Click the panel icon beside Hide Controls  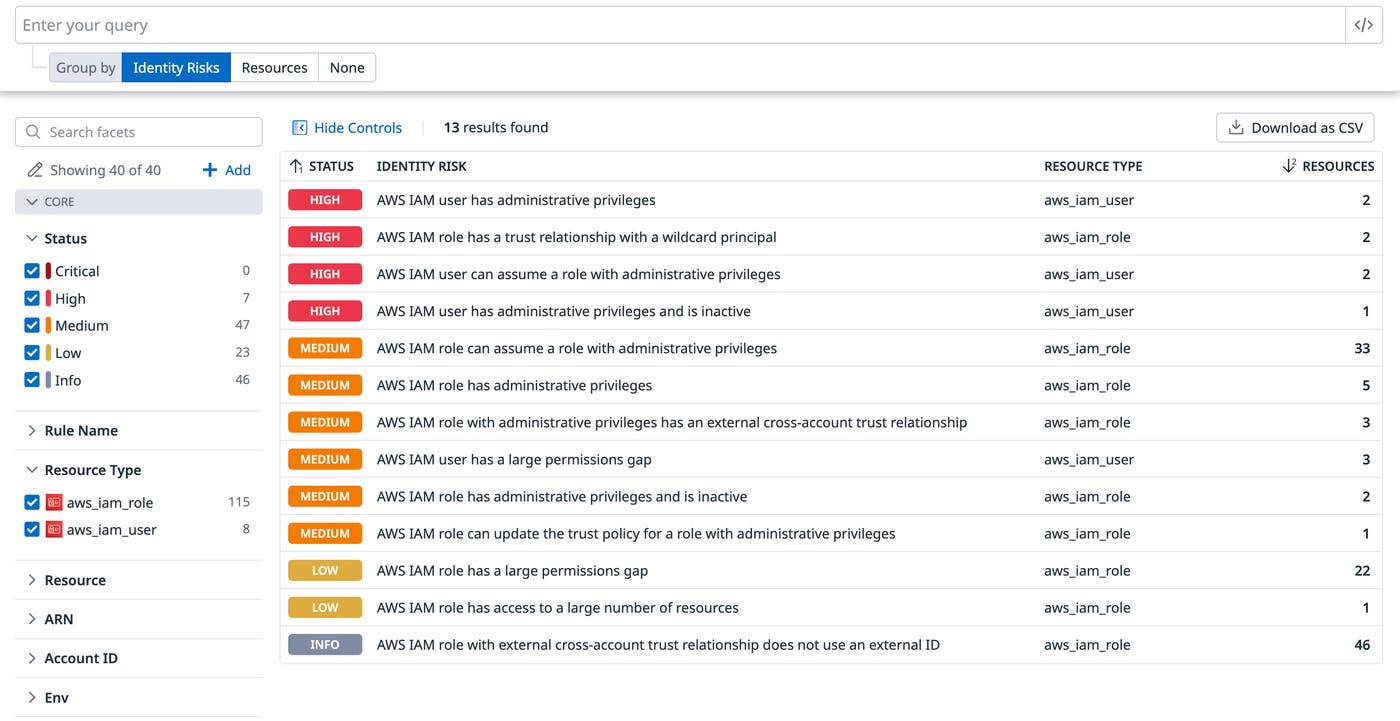299,127
